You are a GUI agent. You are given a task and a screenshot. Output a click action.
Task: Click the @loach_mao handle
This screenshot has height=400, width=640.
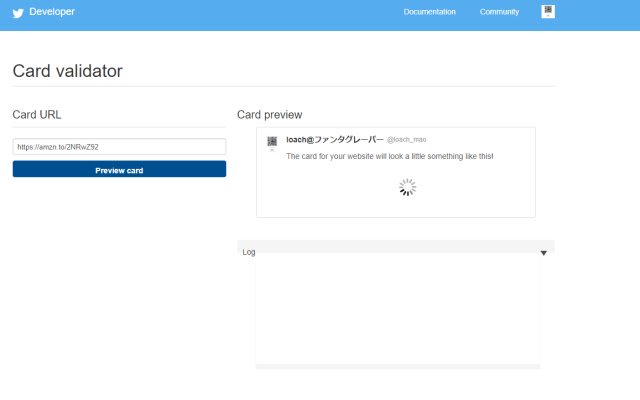click(x=407, y=140)
